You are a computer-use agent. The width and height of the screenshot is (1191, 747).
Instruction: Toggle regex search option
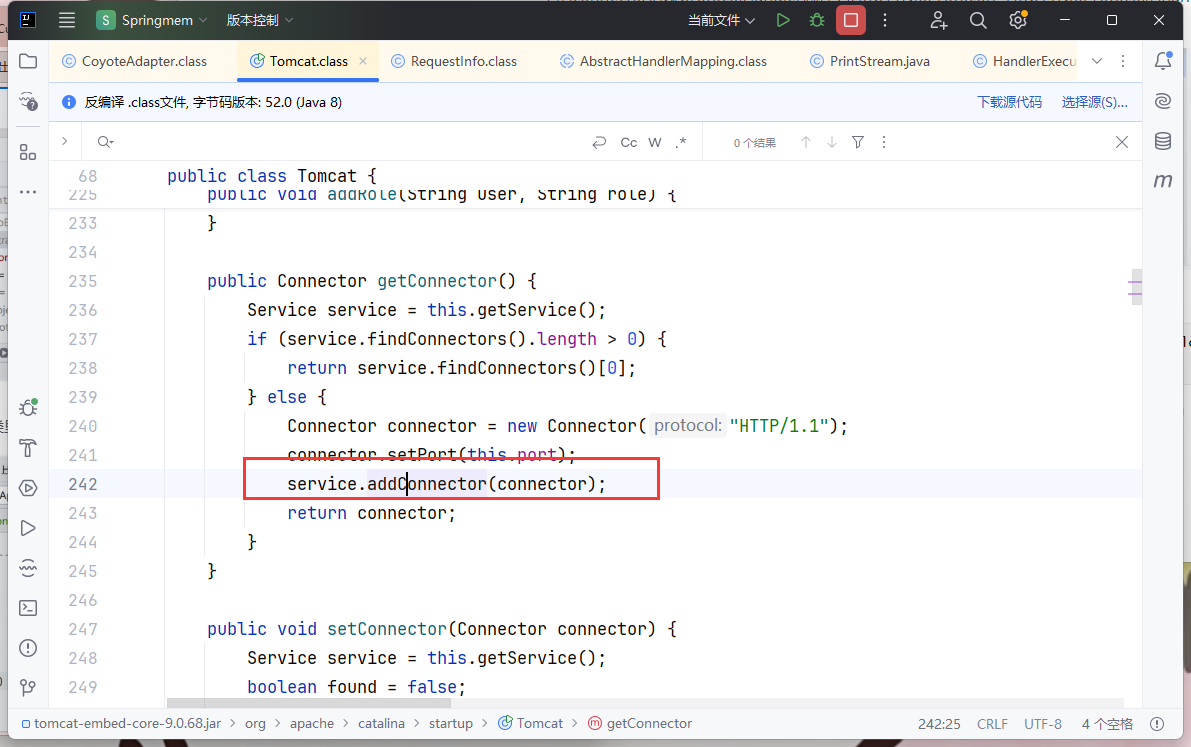pos(681,143)
